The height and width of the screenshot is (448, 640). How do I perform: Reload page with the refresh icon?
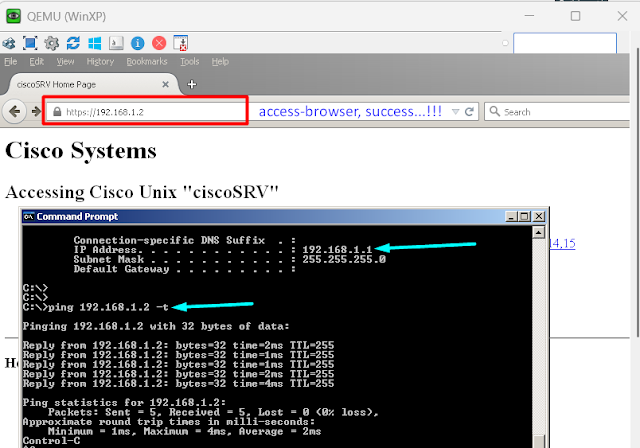pyautogui.click(x=469, y=111)
